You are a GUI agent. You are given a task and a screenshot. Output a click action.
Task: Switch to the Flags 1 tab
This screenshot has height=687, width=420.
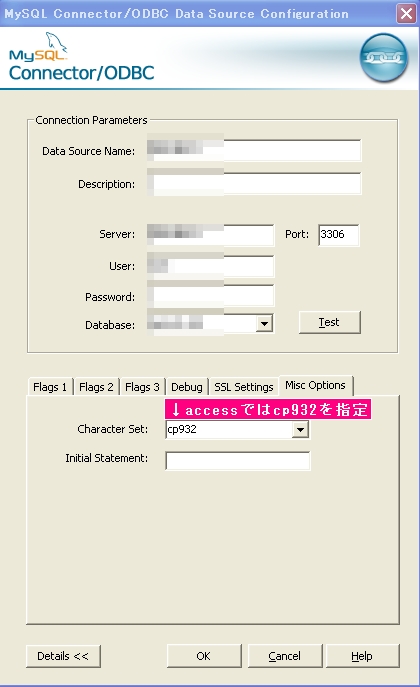point(50,387)
